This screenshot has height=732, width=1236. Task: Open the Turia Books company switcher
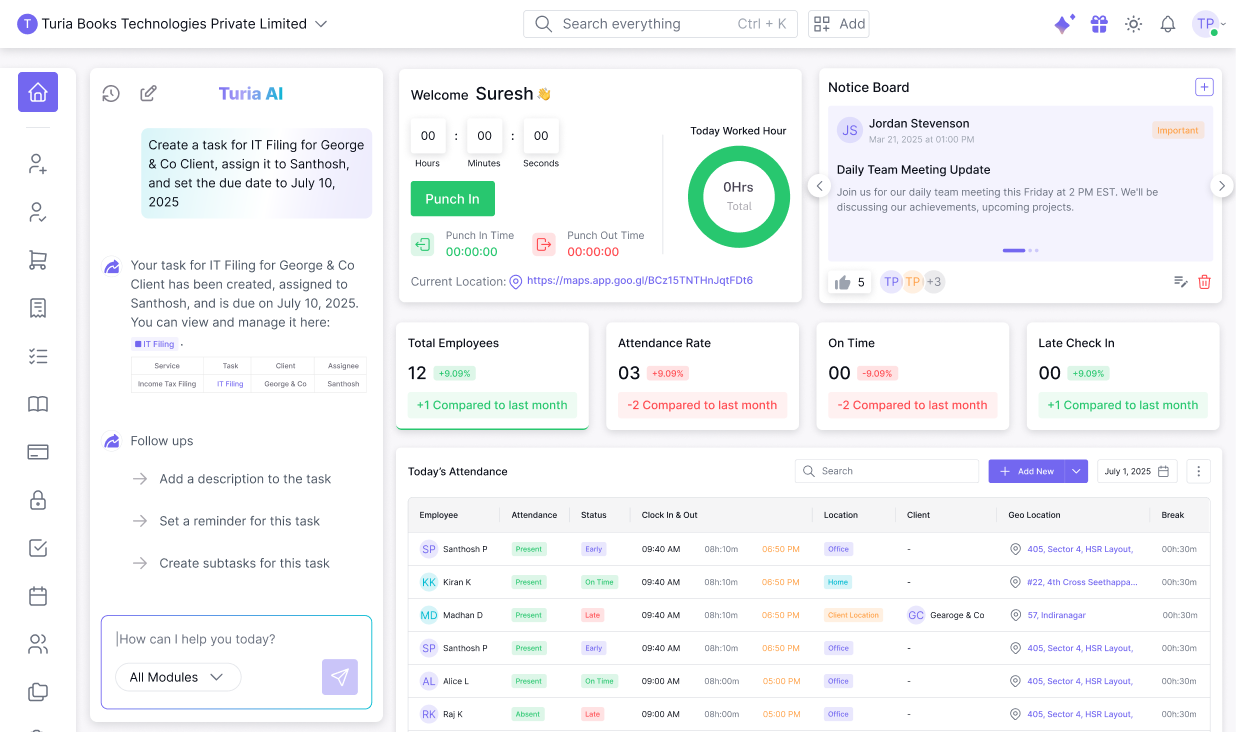pos(170,23)
